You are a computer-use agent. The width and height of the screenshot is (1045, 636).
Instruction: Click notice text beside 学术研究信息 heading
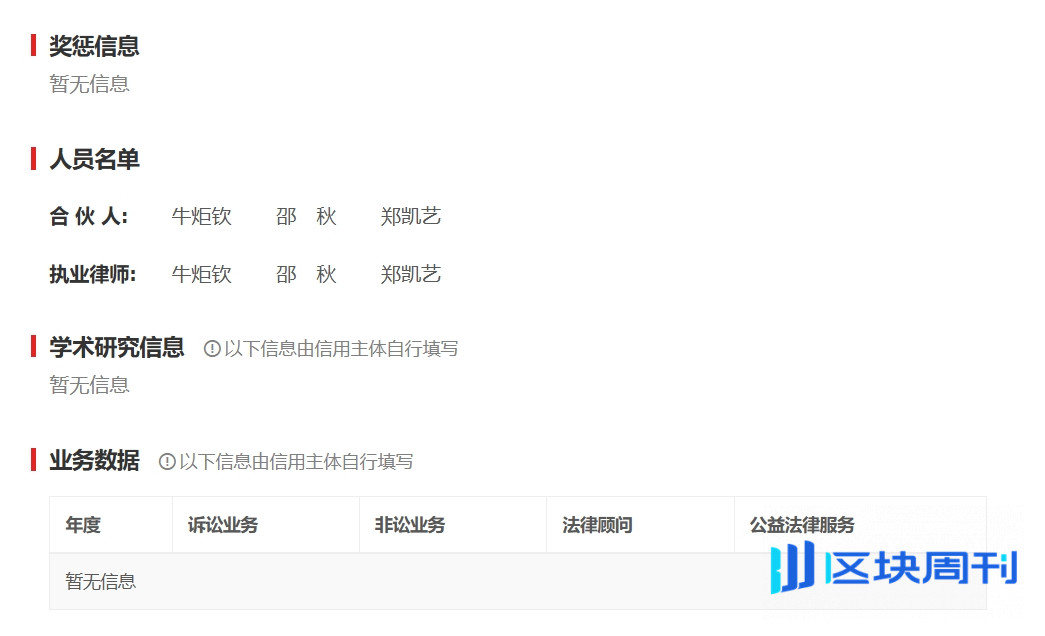[x=341, y=349]
